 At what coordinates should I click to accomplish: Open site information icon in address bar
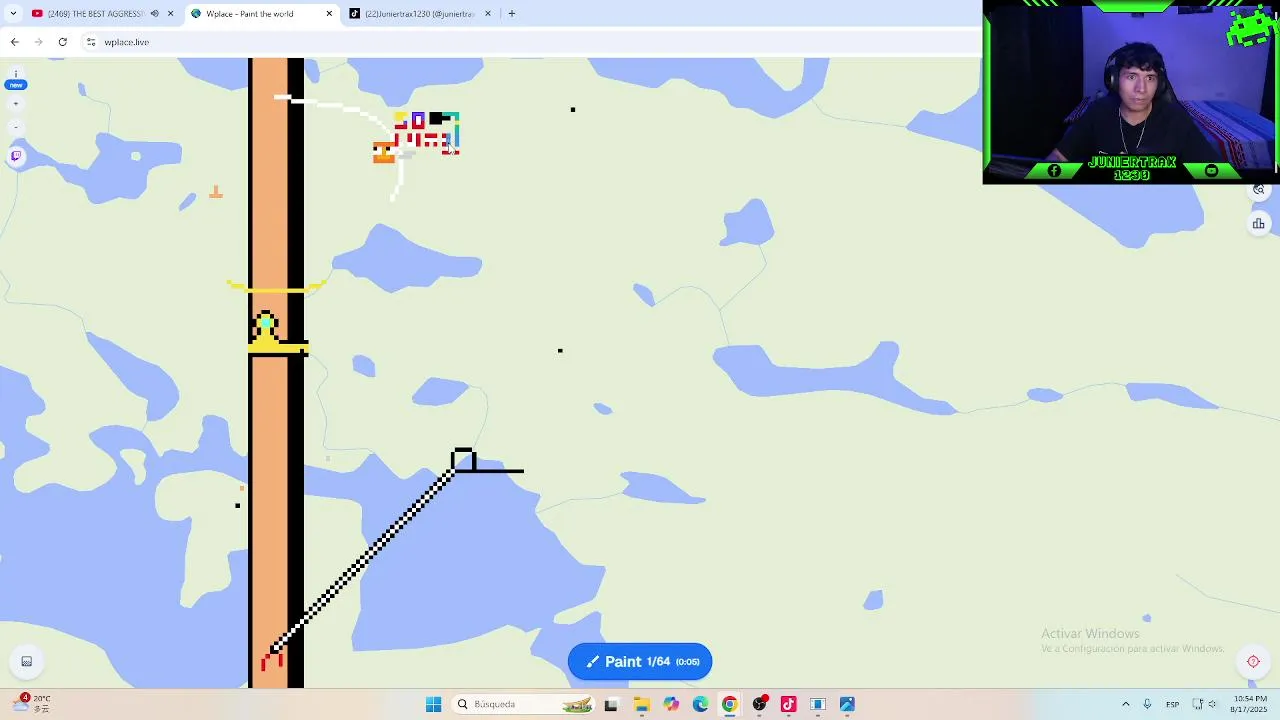click(91, 42)
